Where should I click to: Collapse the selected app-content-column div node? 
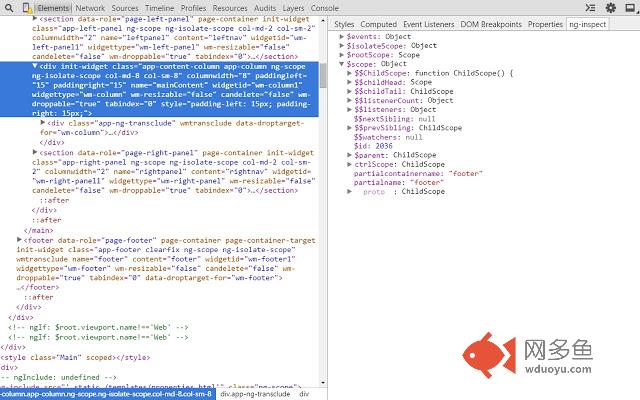point(35,66)
